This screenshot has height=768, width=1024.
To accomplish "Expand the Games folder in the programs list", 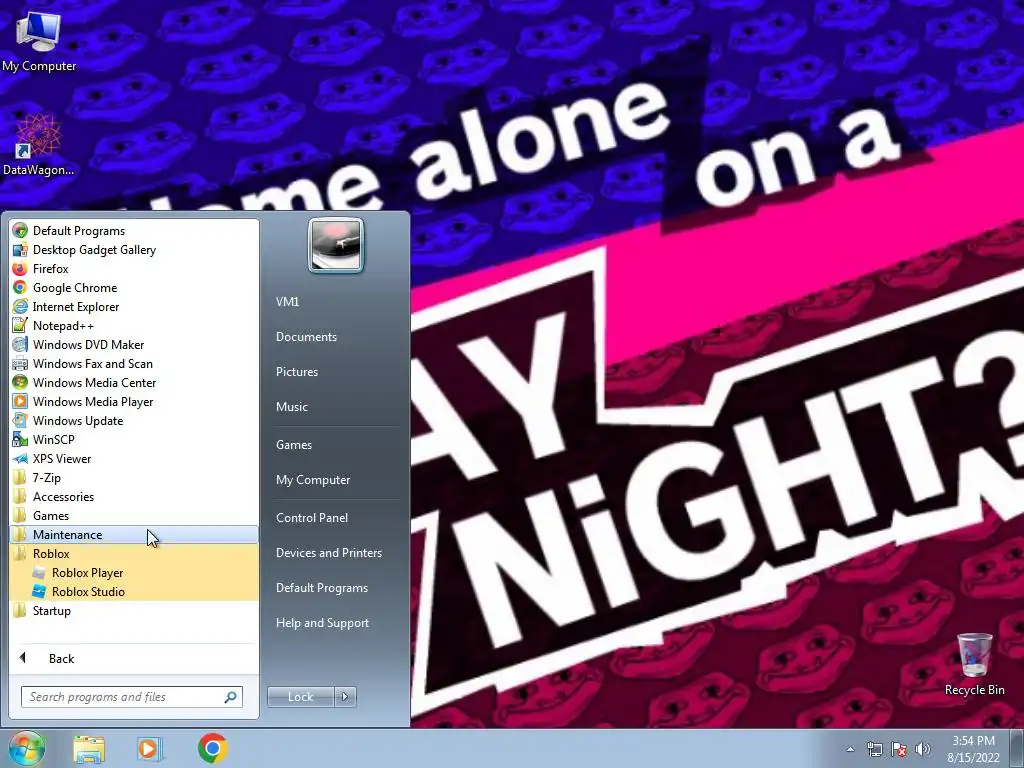I will tap(134, 515).
